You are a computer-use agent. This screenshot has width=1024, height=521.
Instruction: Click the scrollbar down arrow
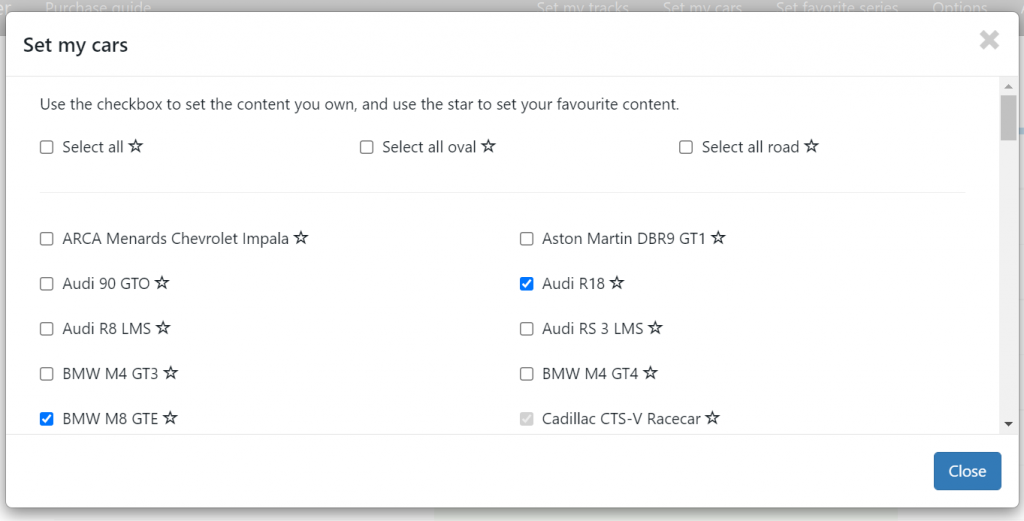coord(1008,424)
